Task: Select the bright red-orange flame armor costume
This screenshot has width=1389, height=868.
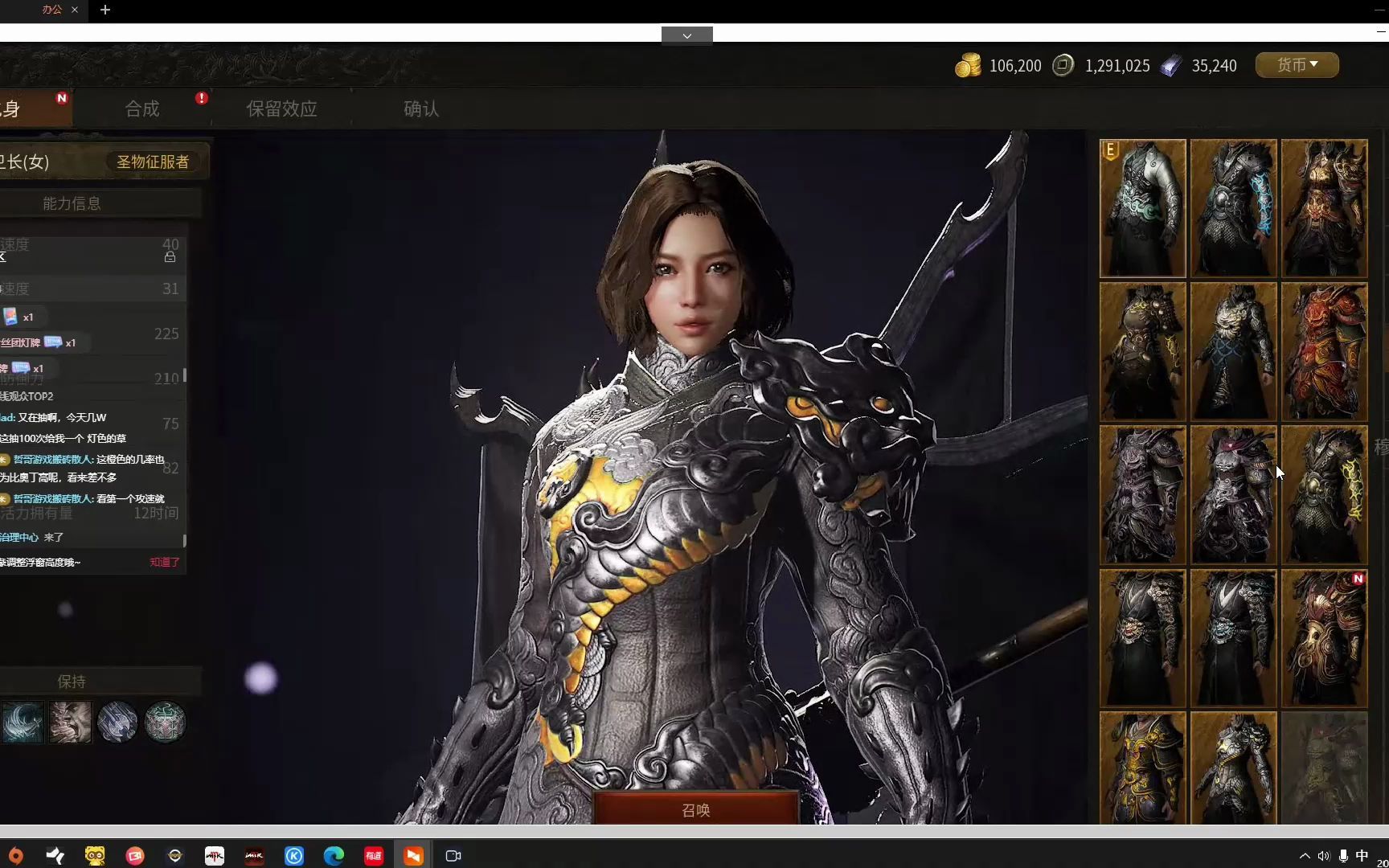Action: coord(1324,351)
